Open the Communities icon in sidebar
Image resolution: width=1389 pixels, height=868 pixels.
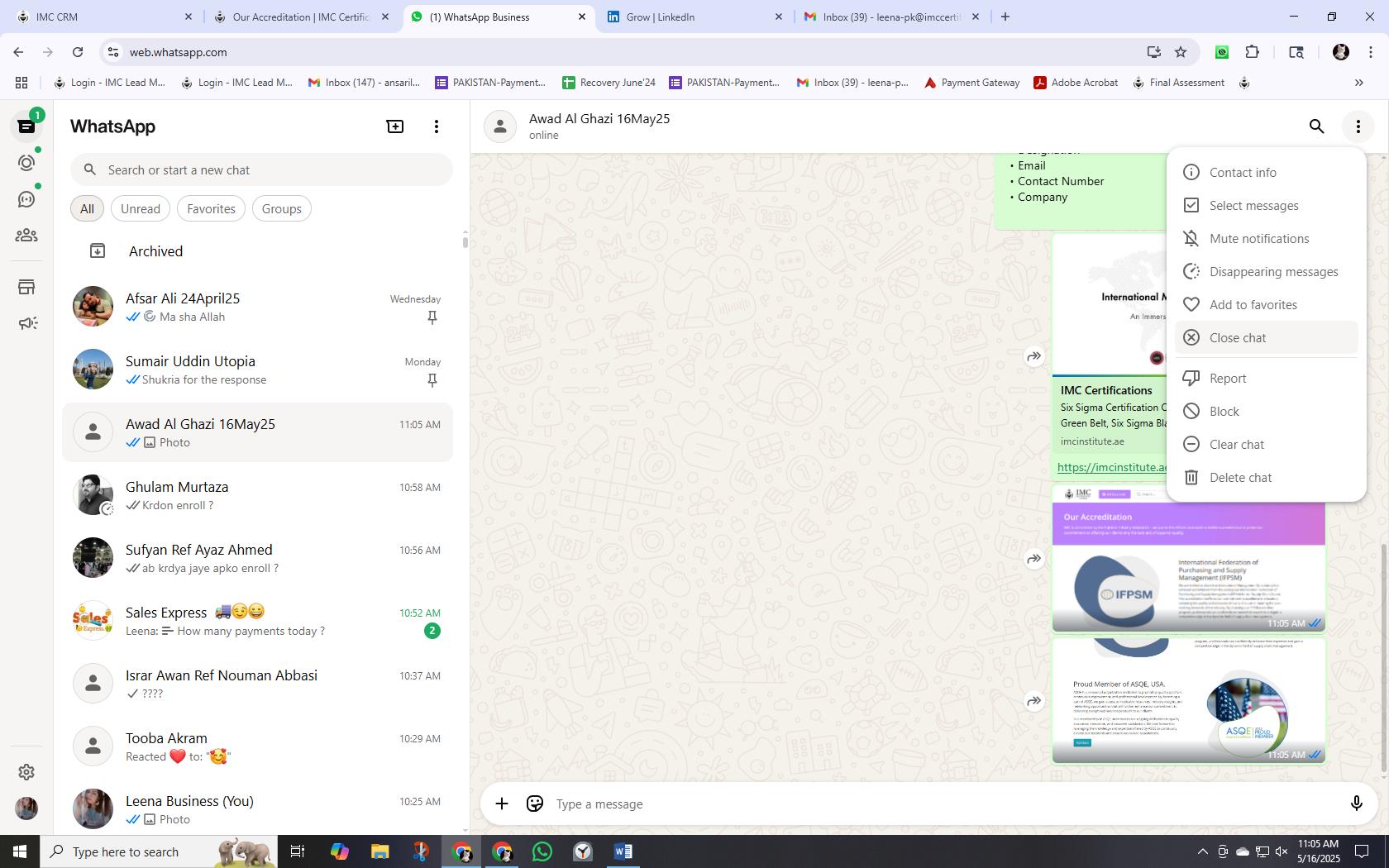pyautogui.click(x=26, y=236)
